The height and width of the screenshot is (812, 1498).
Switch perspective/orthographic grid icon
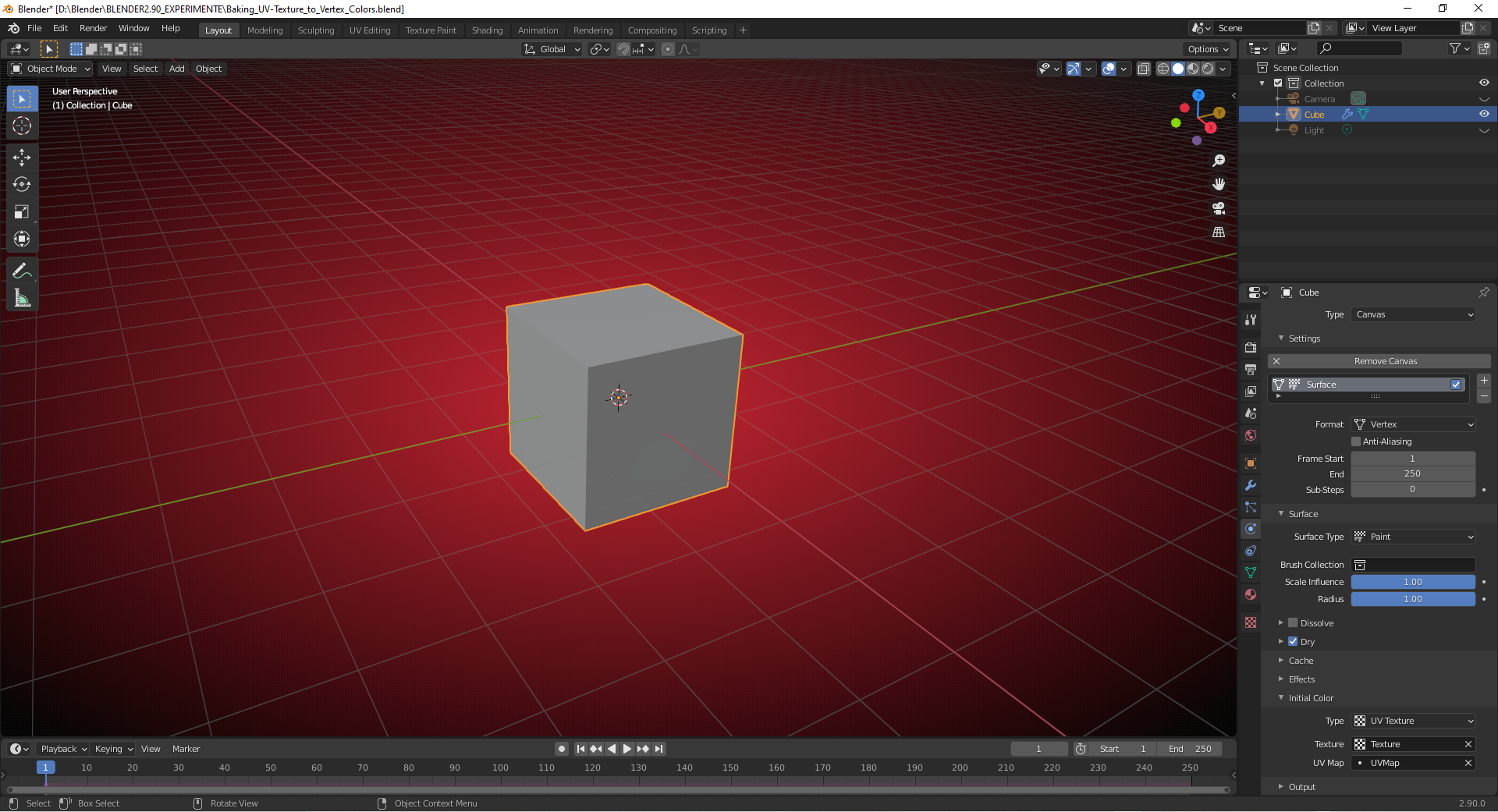pos(1219,232)
